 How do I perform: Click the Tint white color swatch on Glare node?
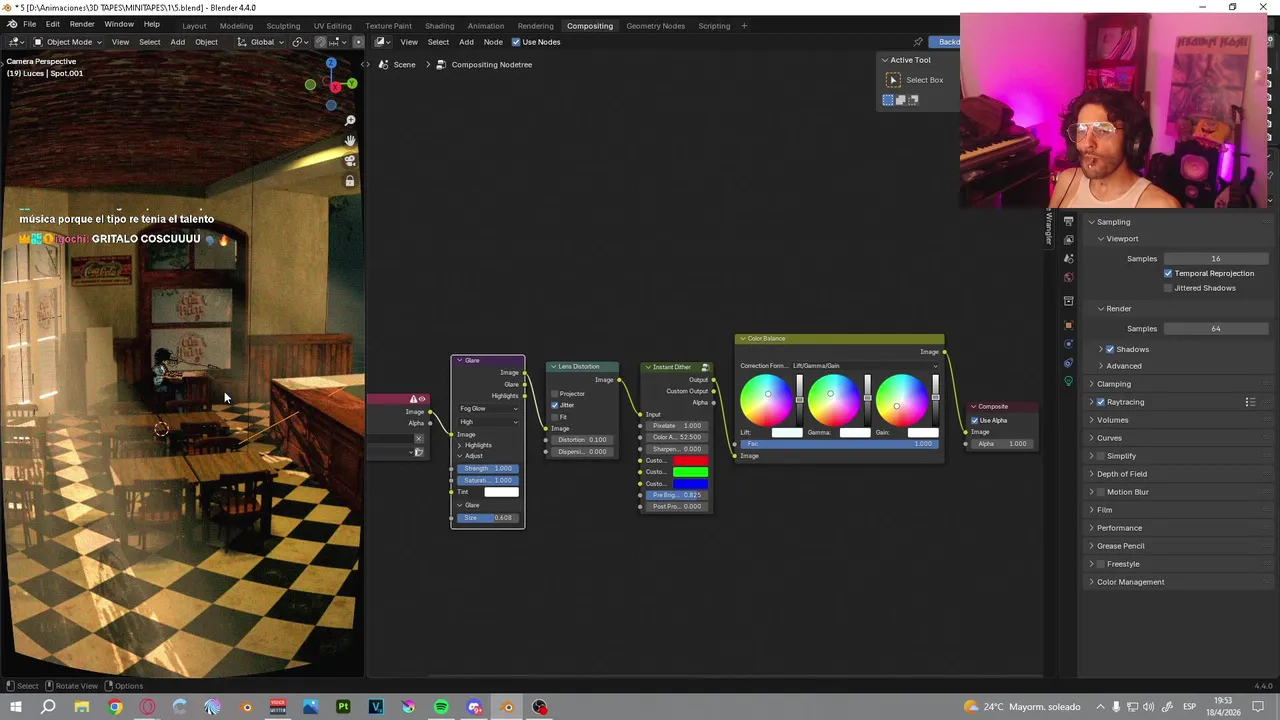[501, 492]
